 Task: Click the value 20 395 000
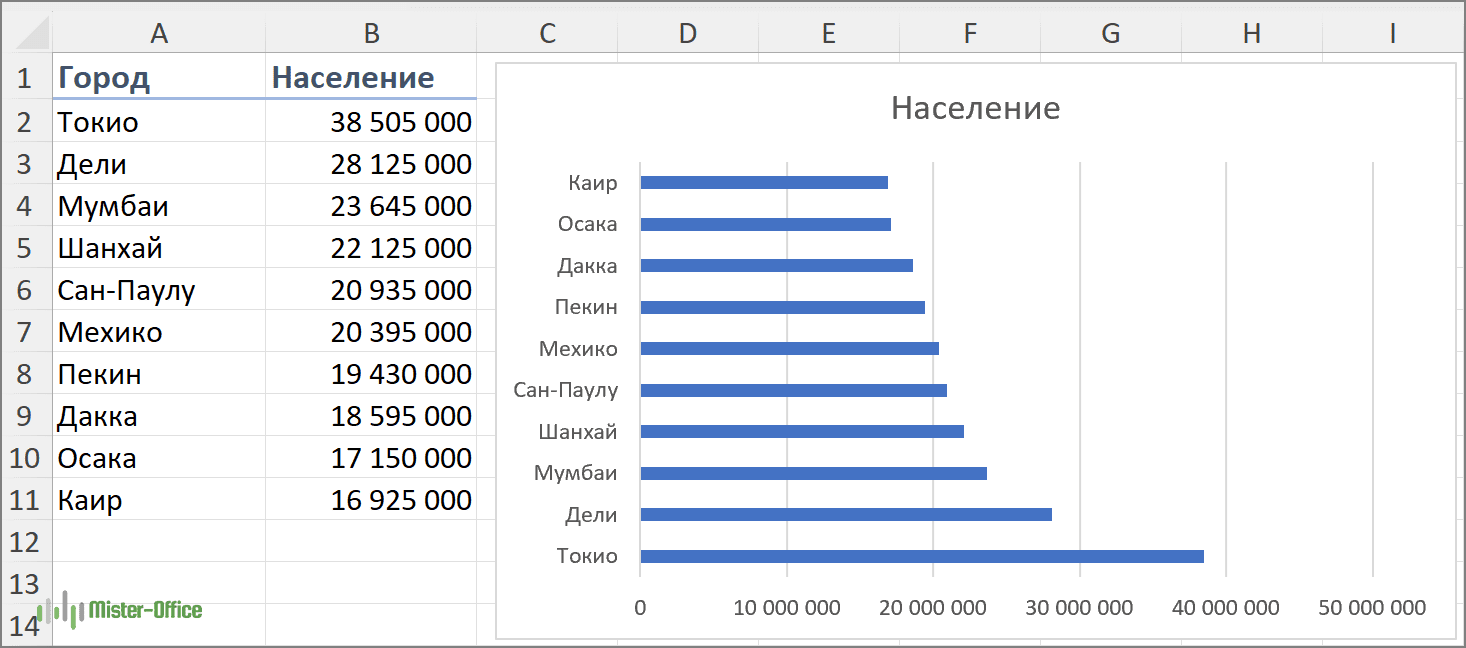coord(401,332)
